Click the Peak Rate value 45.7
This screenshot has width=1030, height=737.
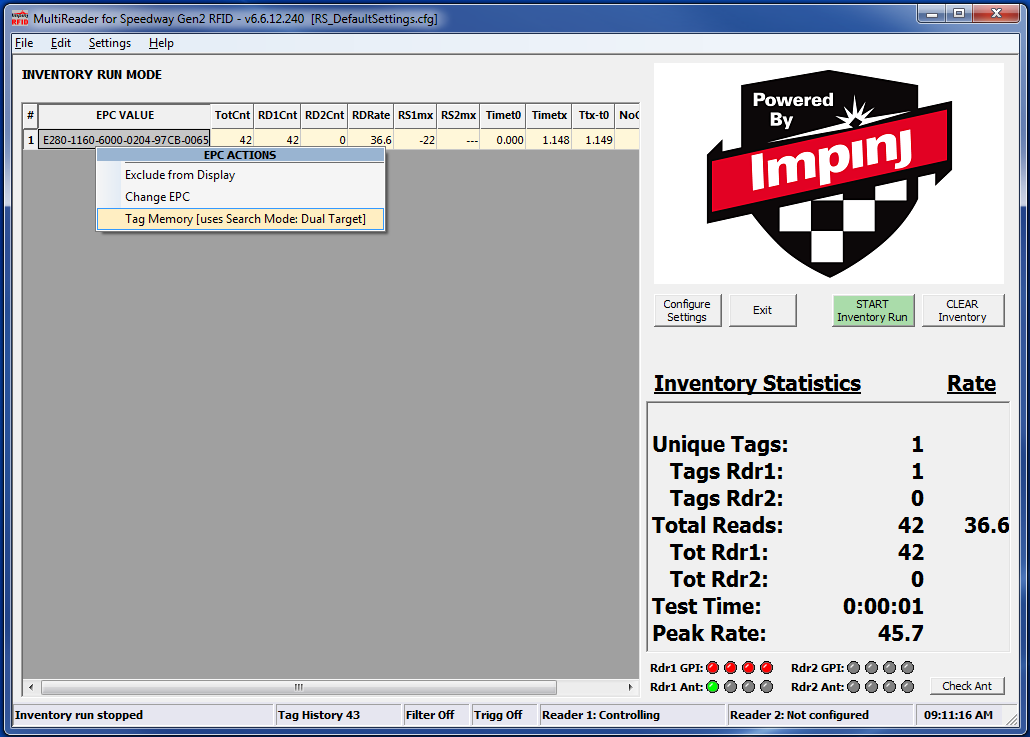[x=901, y=633]
